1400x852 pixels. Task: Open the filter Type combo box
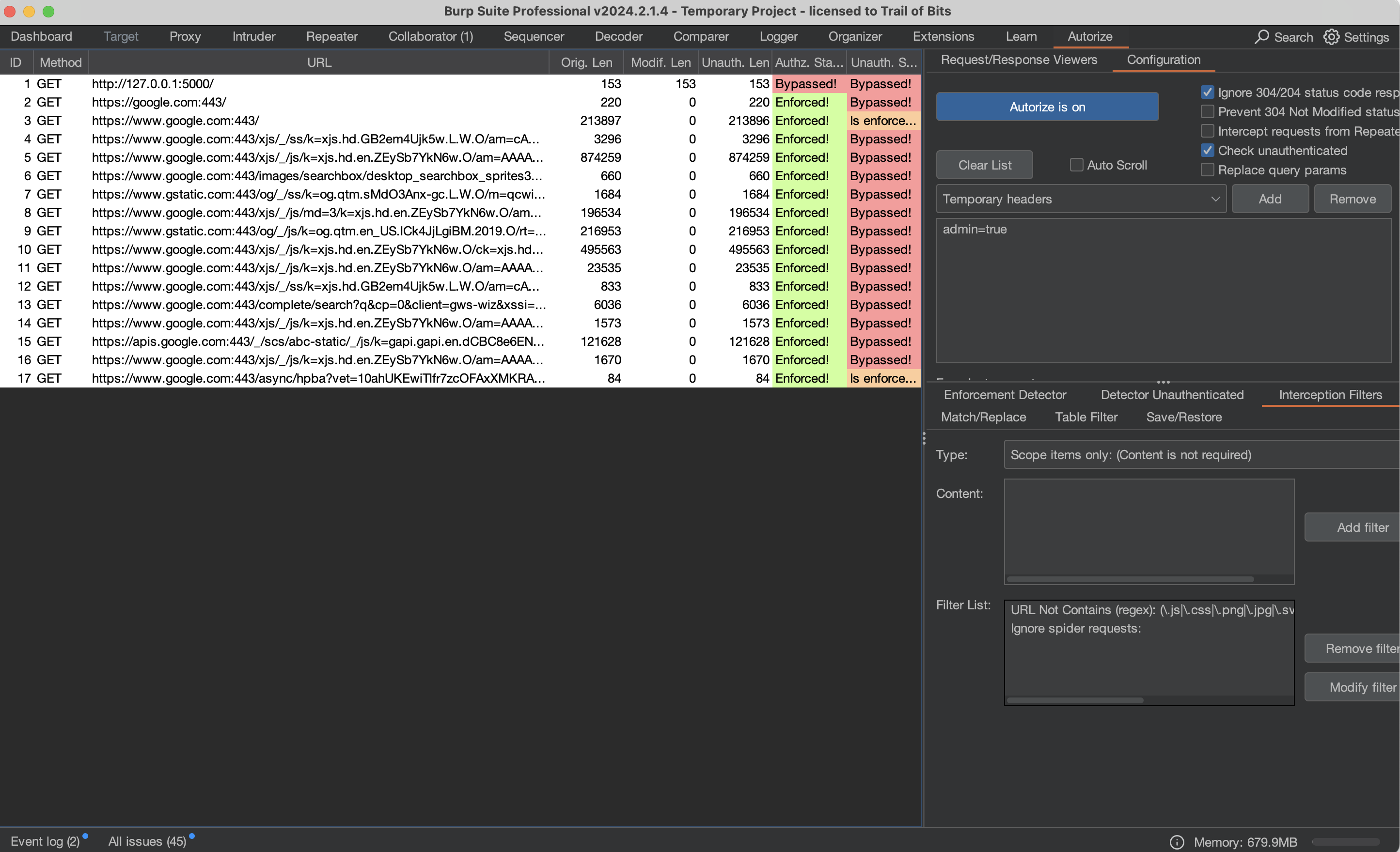tap(1199, 455)
